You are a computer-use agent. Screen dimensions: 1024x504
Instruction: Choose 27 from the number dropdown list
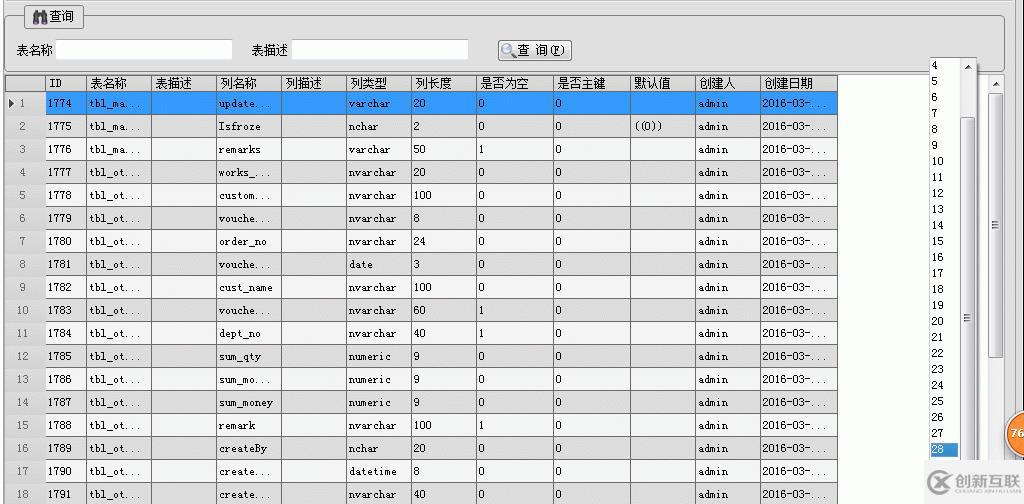pyautogui.click(x=944, y=433)
